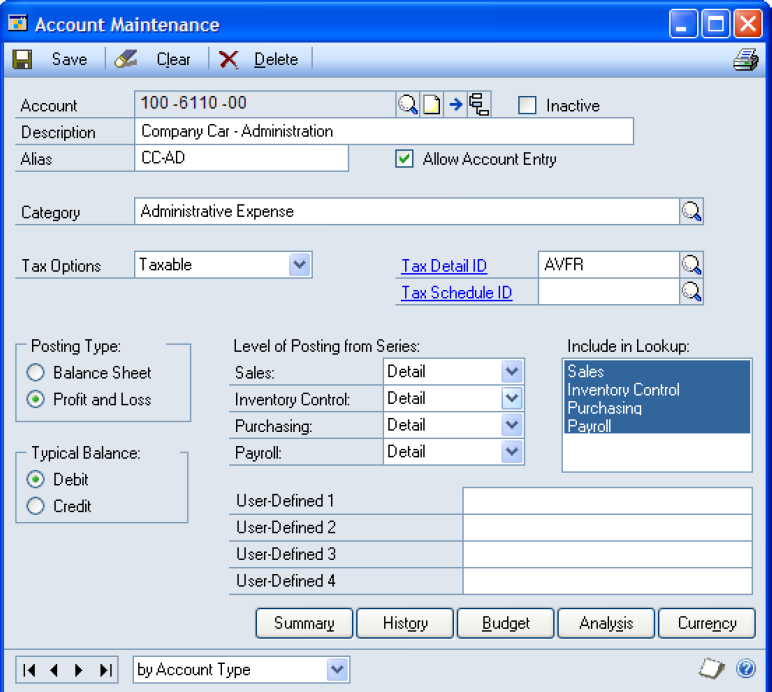Open the Sales posting level dropdown
The width and height of the screenshot is (772, 692).
512,372
